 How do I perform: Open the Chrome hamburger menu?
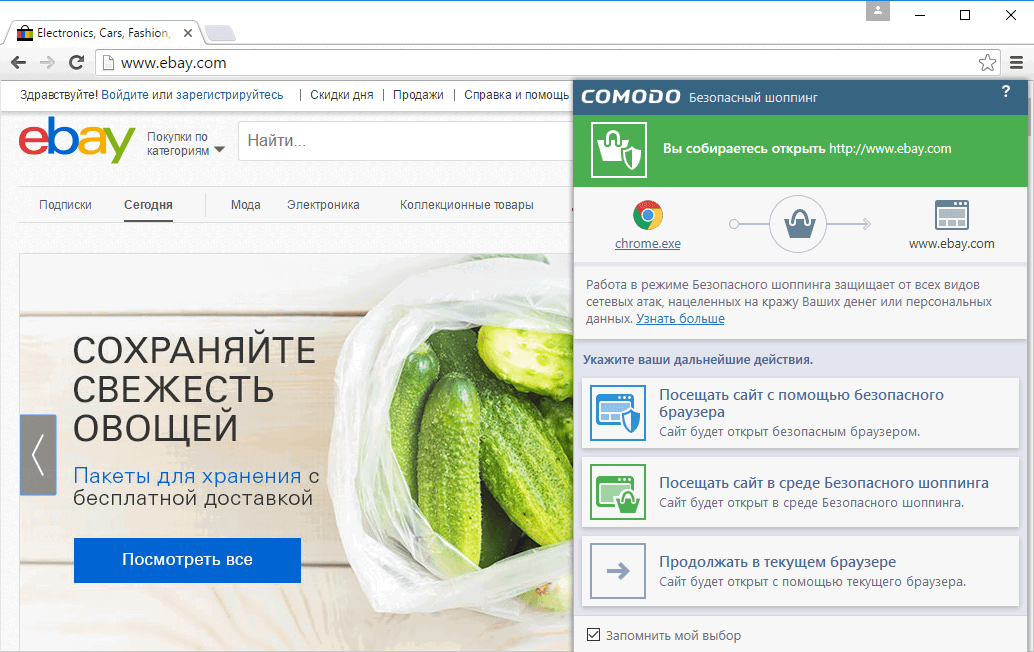tap(1016, 63)
